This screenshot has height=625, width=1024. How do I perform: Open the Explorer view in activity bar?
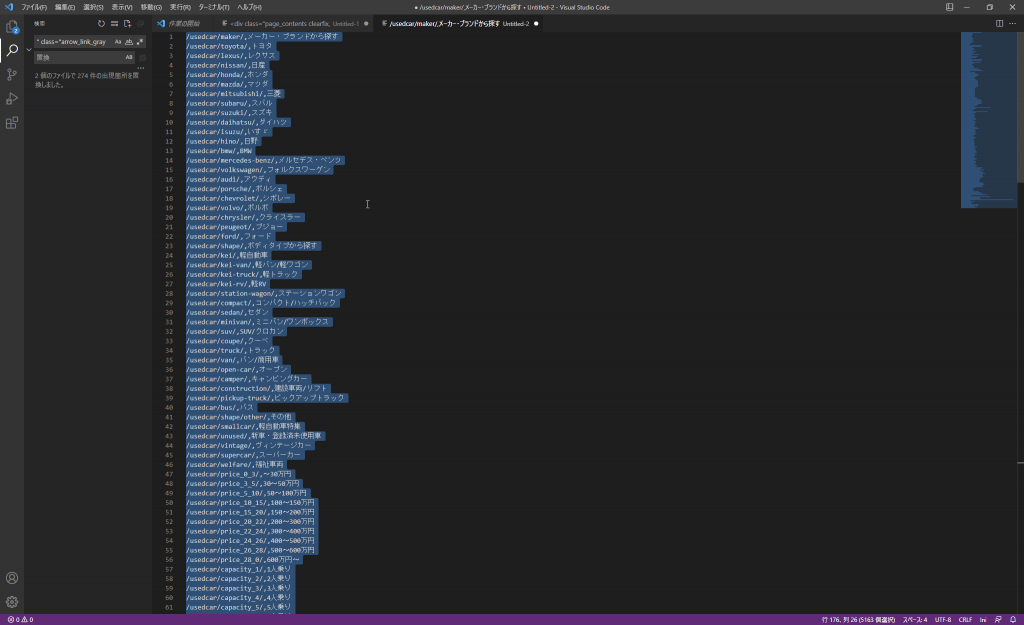pos(12,27)
